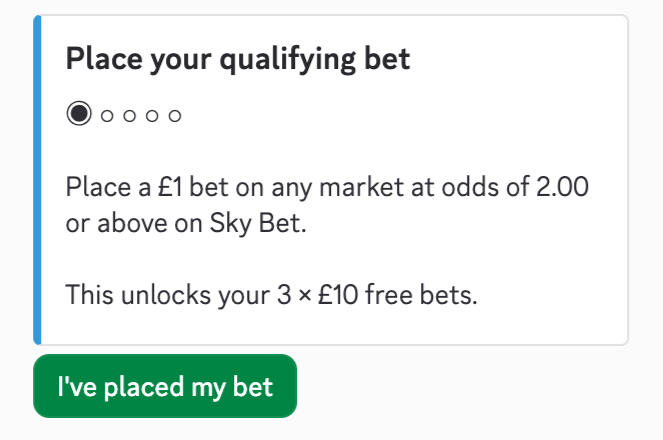Screen dimensions: 663x440
Task: Select the third step indicator dot
Action: 130,115
